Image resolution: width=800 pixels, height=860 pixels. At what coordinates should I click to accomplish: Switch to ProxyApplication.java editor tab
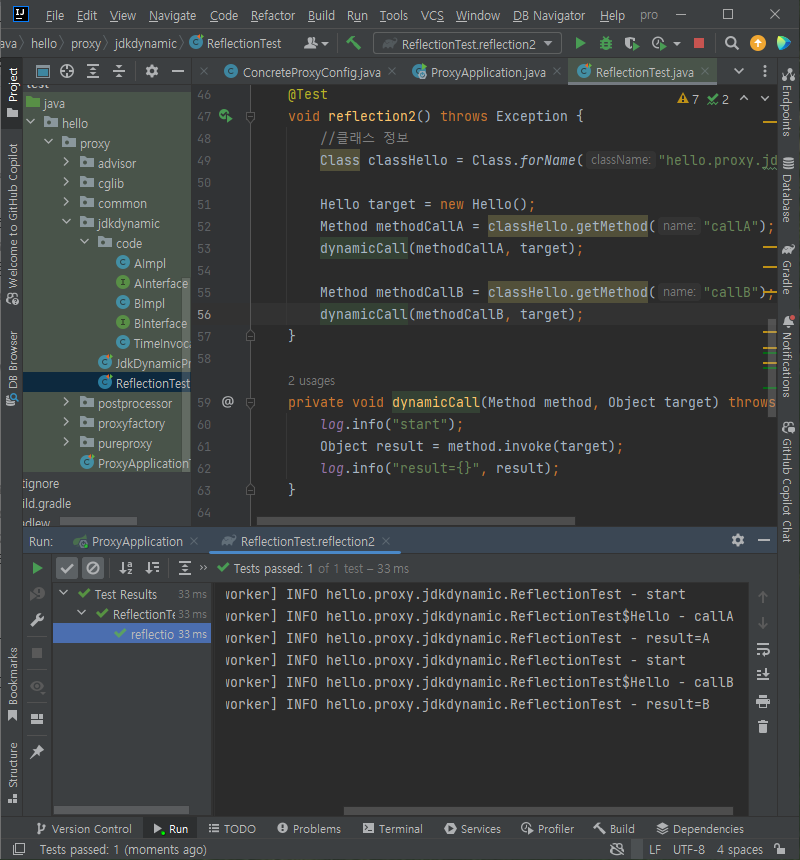click(x=487, y=73)
